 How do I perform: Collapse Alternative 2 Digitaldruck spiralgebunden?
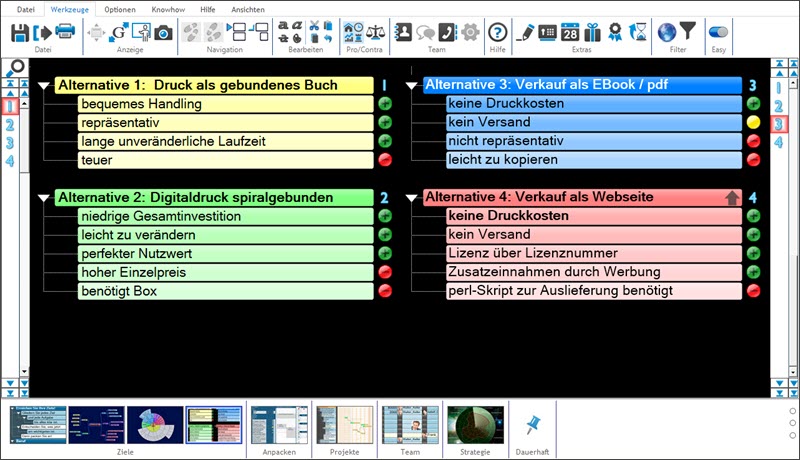coord(43,199)
